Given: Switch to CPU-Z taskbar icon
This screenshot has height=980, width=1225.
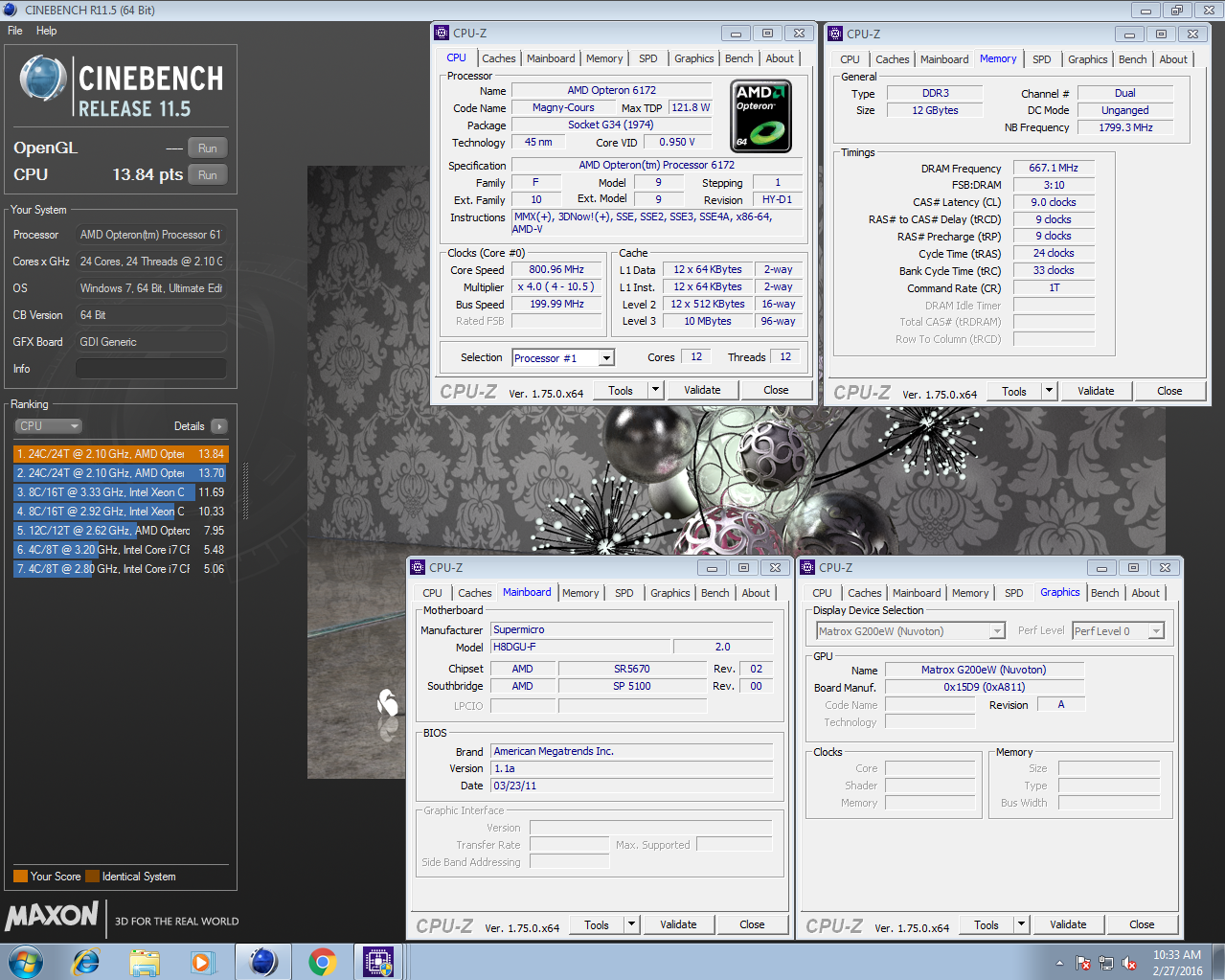Looking at the screenshot, I should coord(378,962).
